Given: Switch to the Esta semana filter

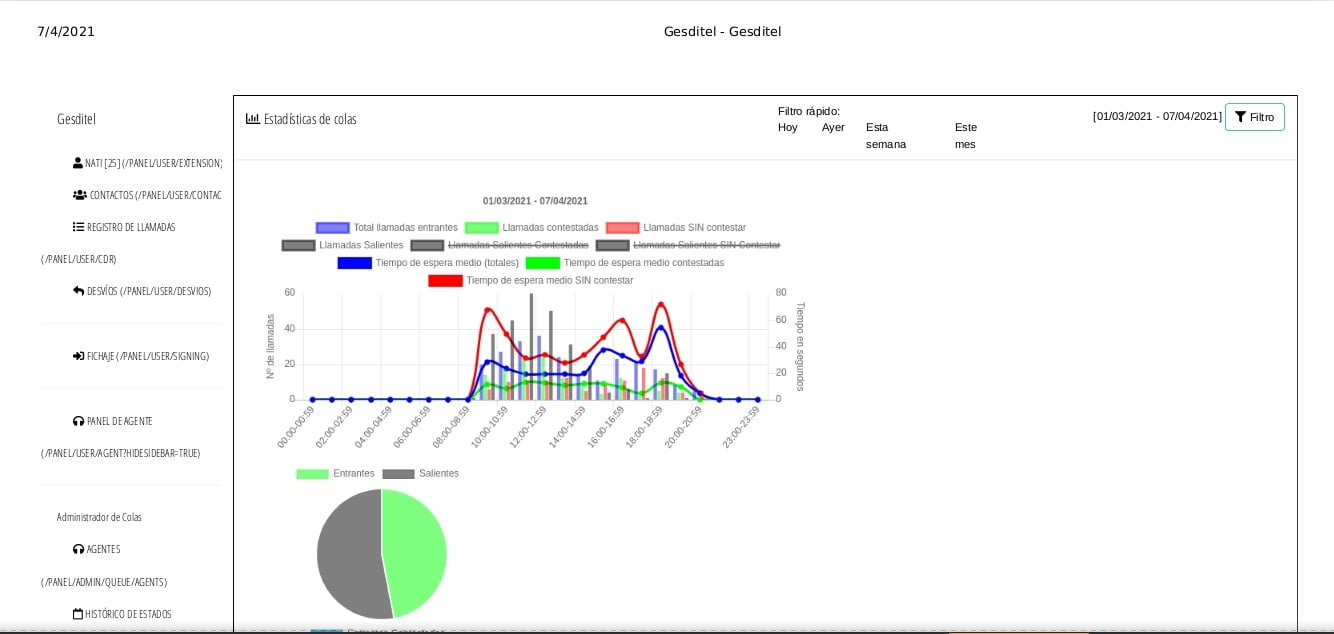Looking at the screenshot, I should pyautogui.click(x=884, y=135).
